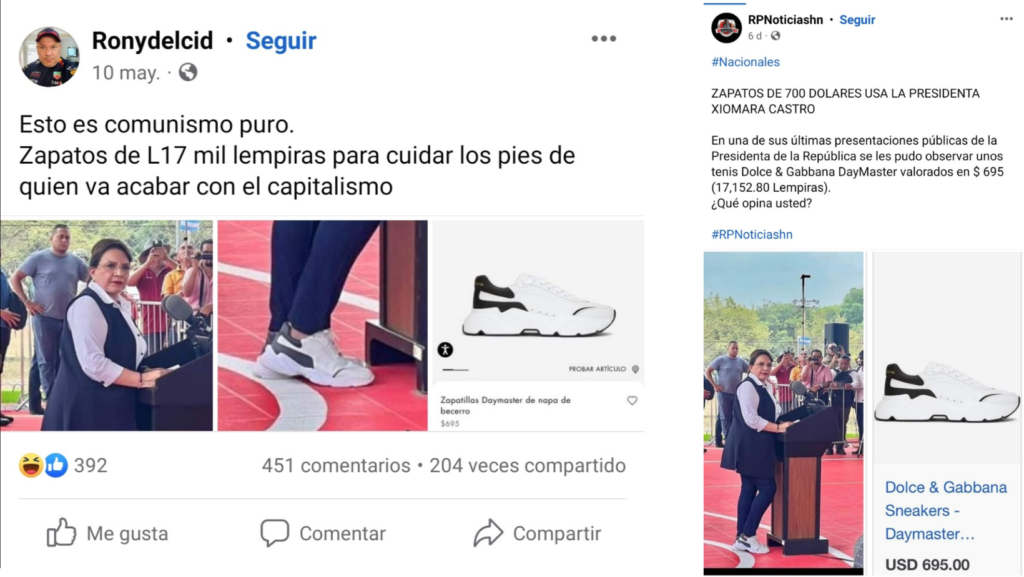1024x577 pixels.
Task: Open the Dolce & Gabbana Sneakers Daymaster link
Action: (x=946, y=510)
